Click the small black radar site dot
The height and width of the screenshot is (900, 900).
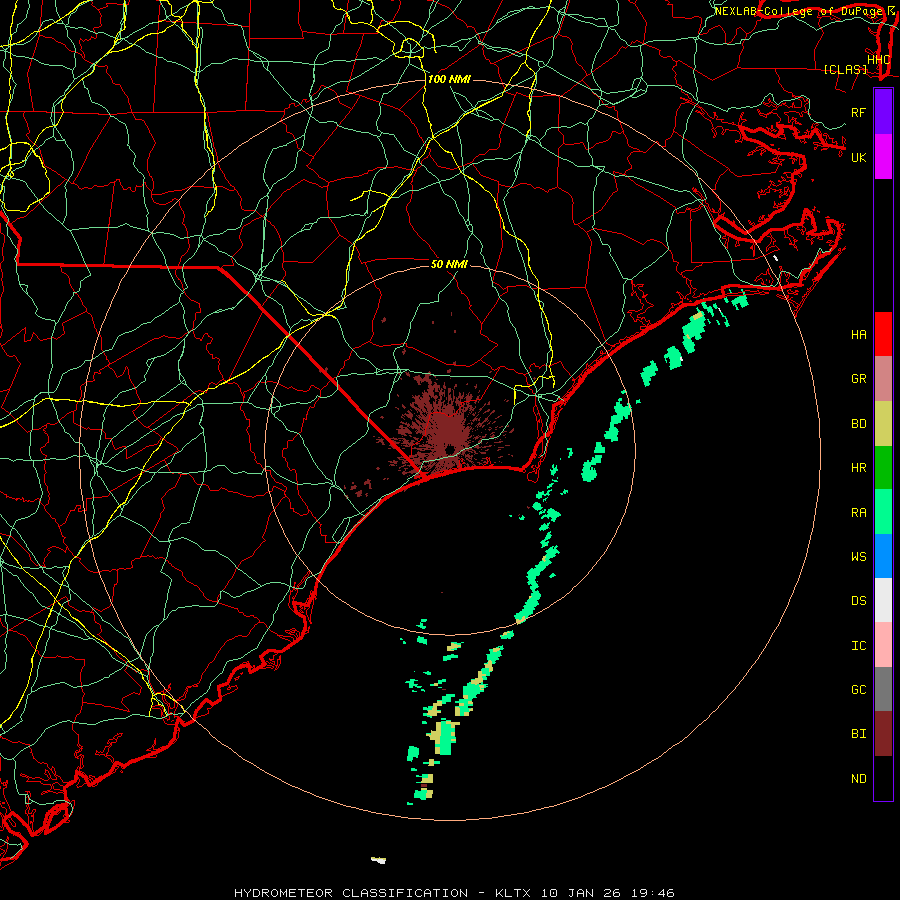pyautogui.click(x=451, y=449)
